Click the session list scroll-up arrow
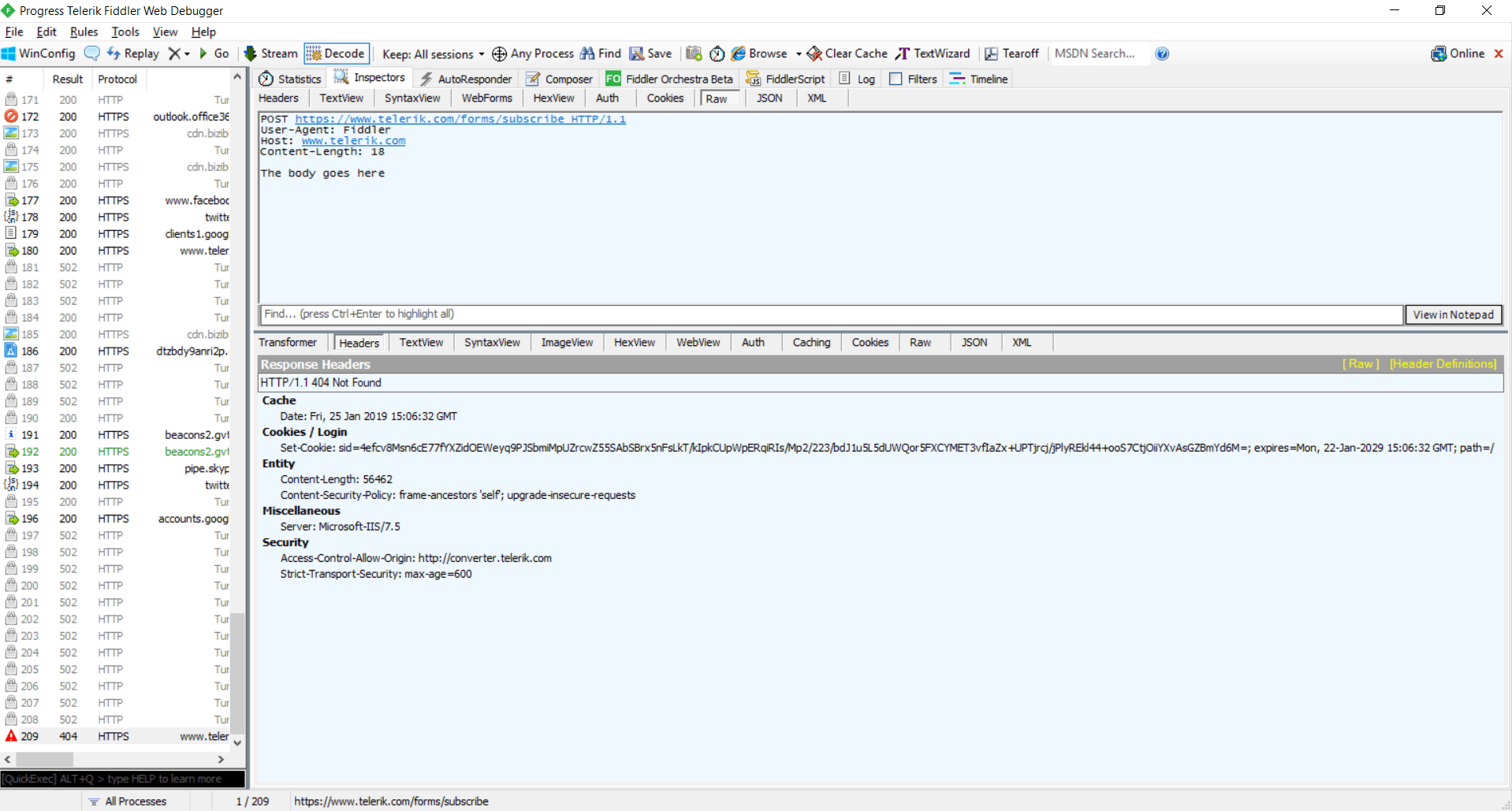The width and height of the screenshot is (1512, 811). tap(237, 77)
